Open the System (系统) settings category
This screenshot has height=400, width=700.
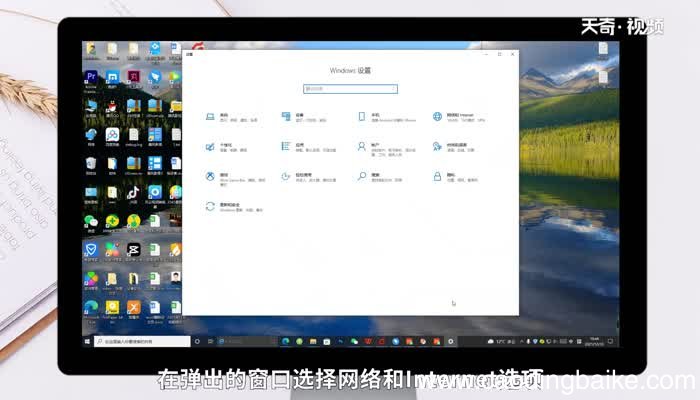click(x=232, y=117)
